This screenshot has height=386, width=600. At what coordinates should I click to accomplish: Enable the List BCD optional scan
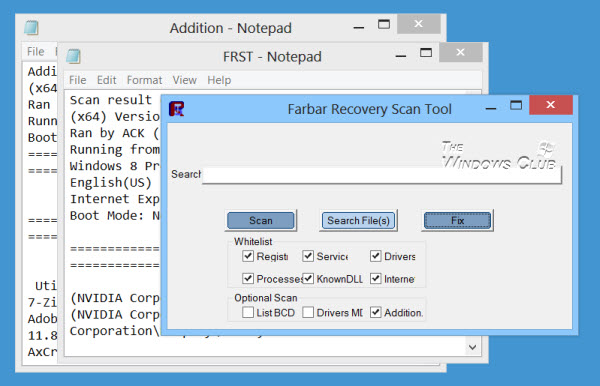coord(248,313)
